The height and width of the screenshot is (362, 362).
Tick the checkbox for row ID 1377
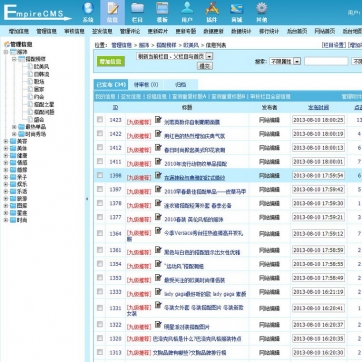click(100, 217)
